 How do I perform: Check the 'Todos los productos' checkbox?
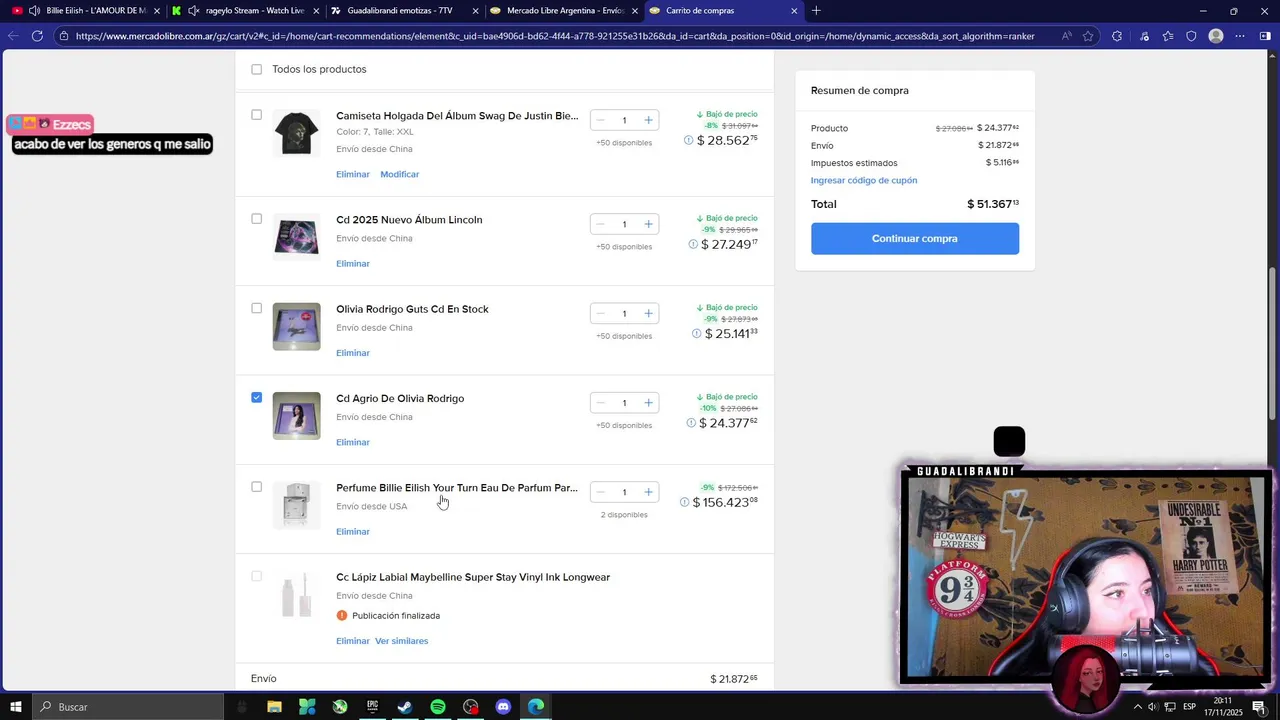coord(257,69)
